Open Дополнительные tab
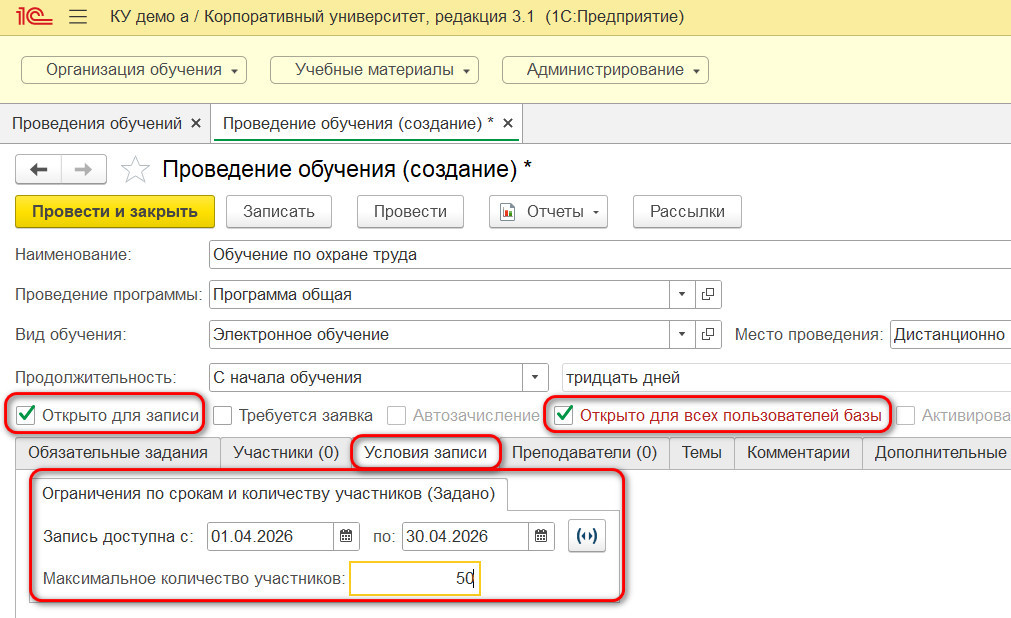The height and width of the screenshot is (618, 1011). [937, 453]
